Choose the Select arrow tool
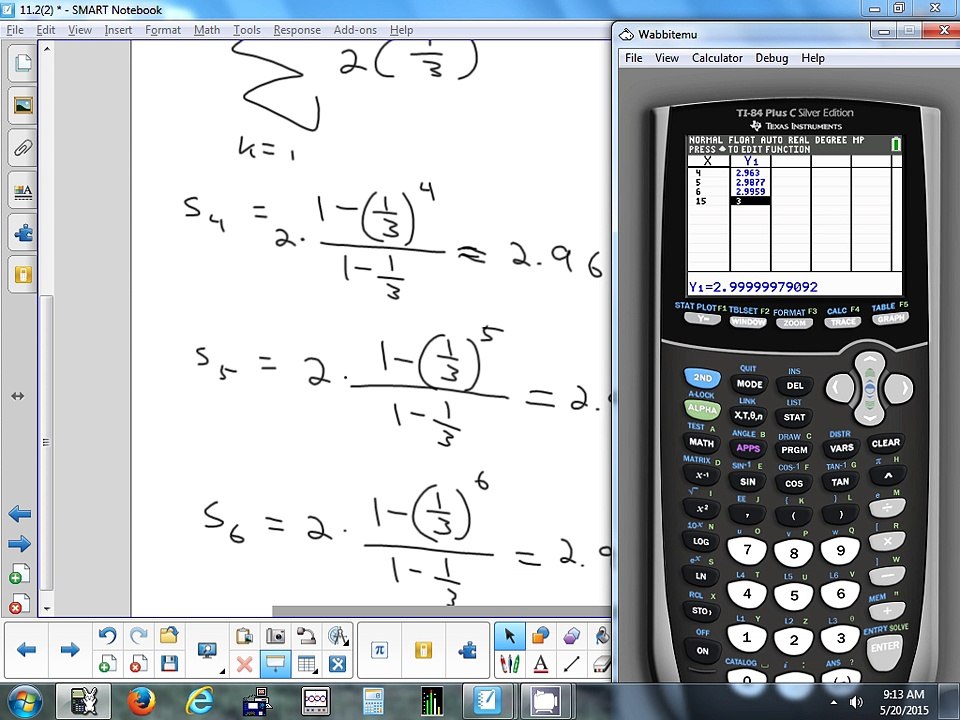The image size is (960, 720). tap(509, 636)
